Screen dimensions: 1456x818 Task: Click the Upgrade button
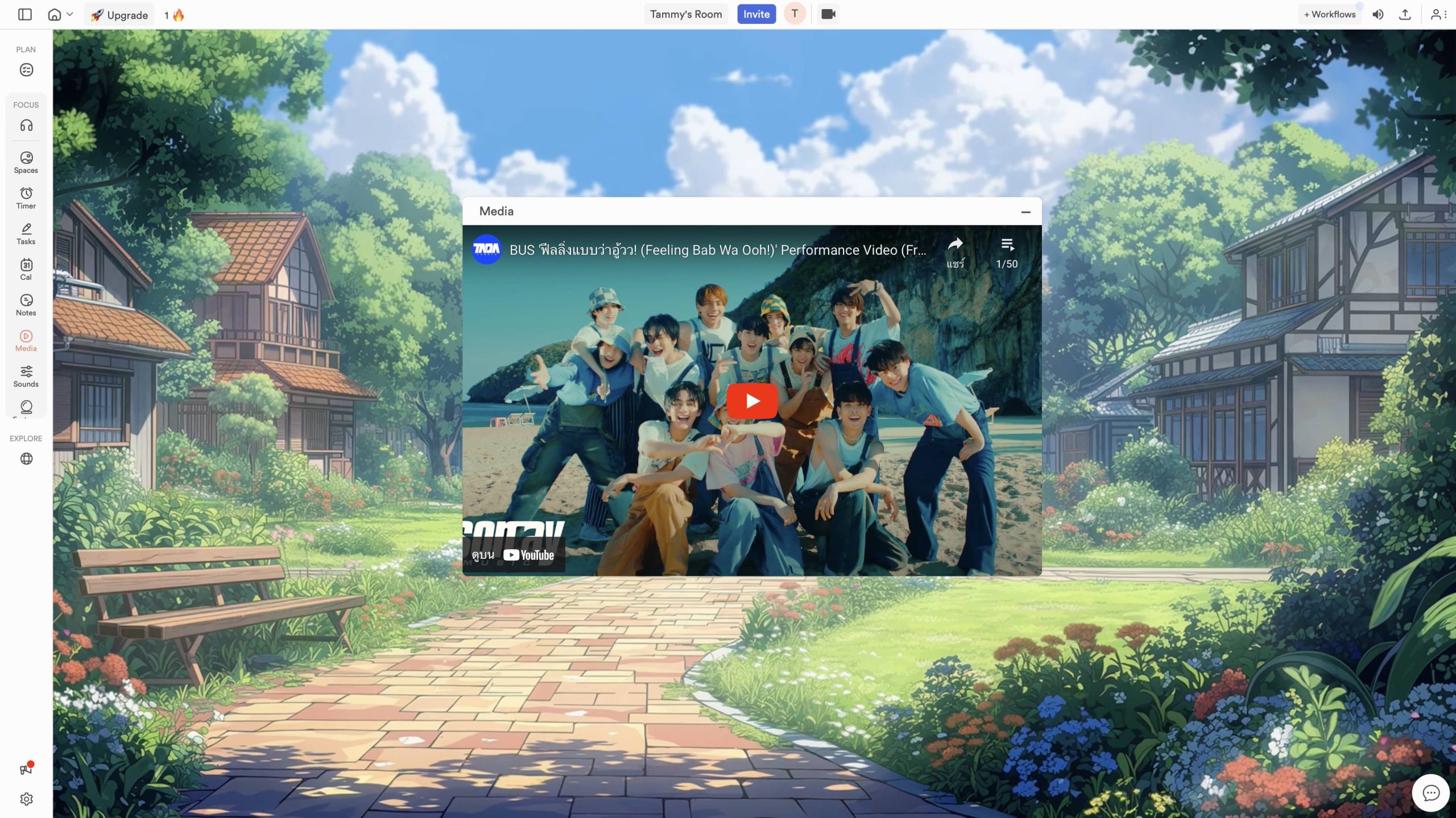point(119,15)
